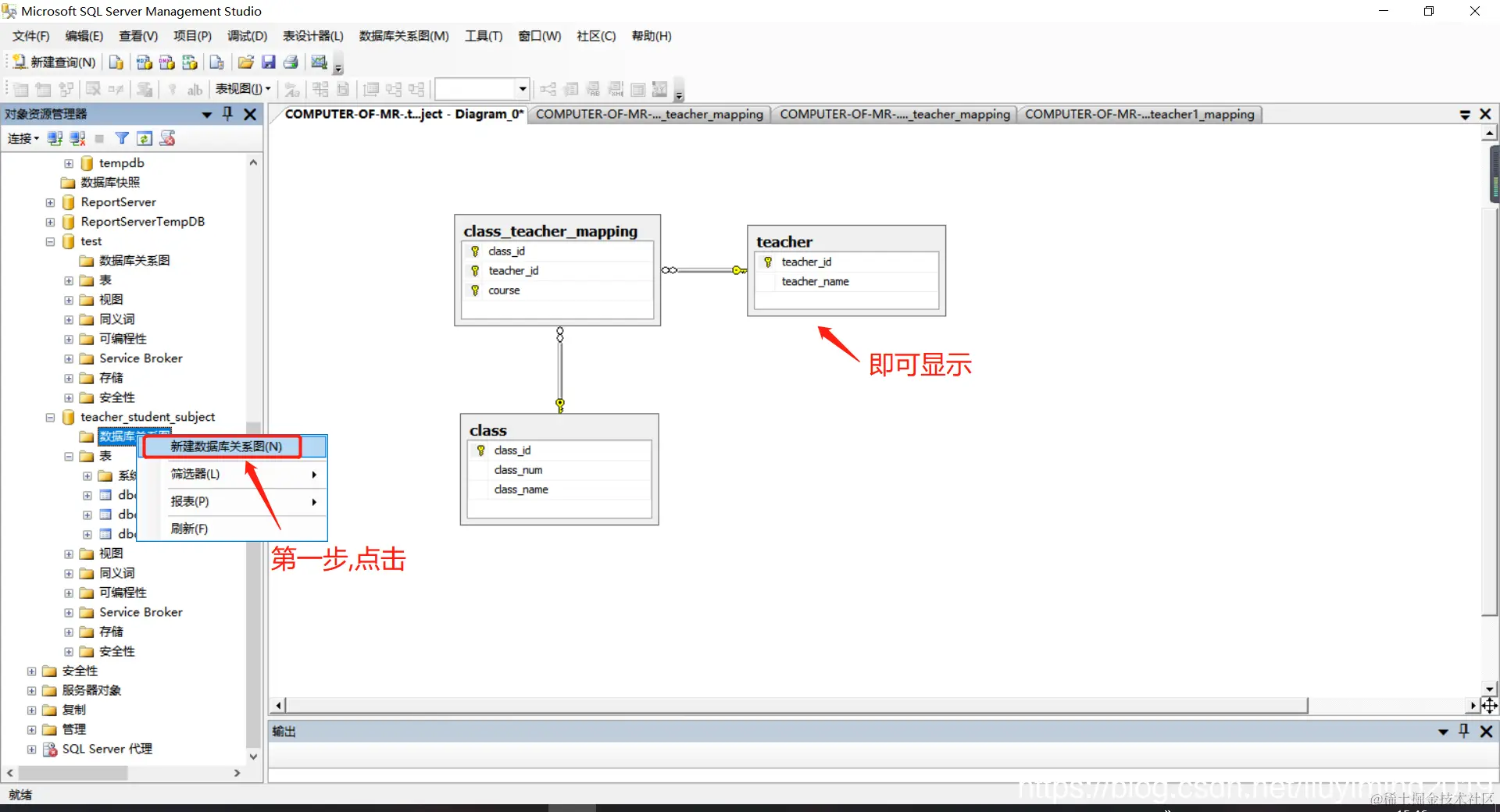Expand the tempdb database node
This screenshot has width=1500, height=812.
tap(69, 164)
